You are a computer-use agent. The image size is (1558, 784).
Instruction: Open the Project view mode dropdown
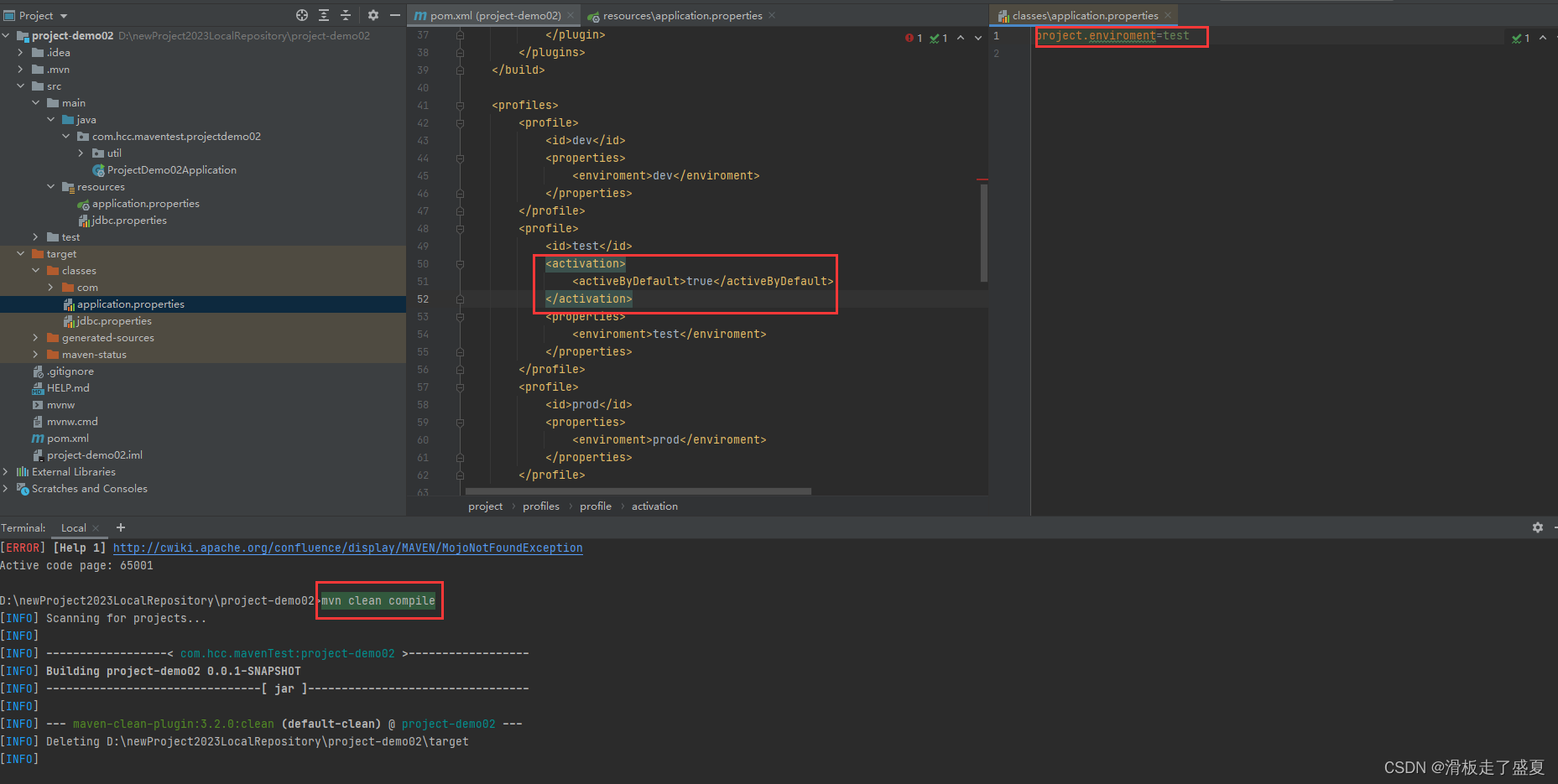[36, 15]
